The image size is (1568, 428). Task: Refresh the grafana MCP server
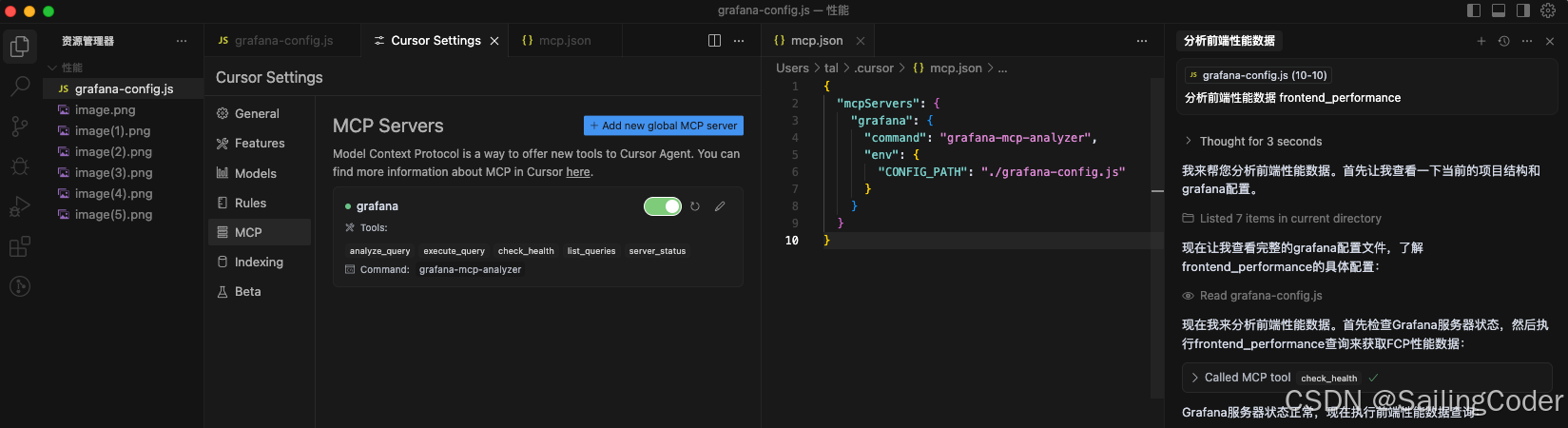695,206
